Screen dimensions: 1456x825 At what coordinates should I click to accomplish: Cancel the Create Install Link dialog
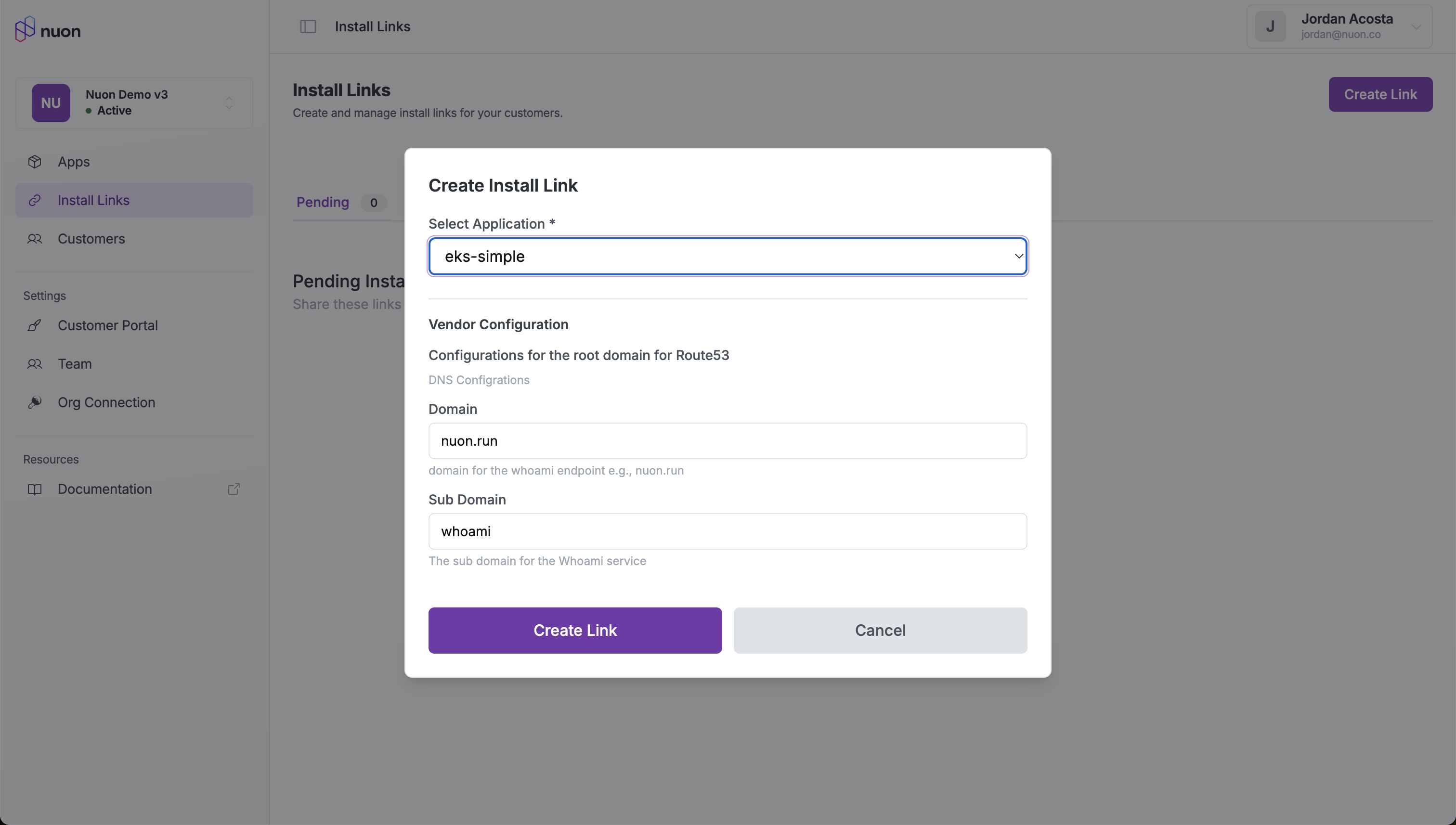(880, 630)
